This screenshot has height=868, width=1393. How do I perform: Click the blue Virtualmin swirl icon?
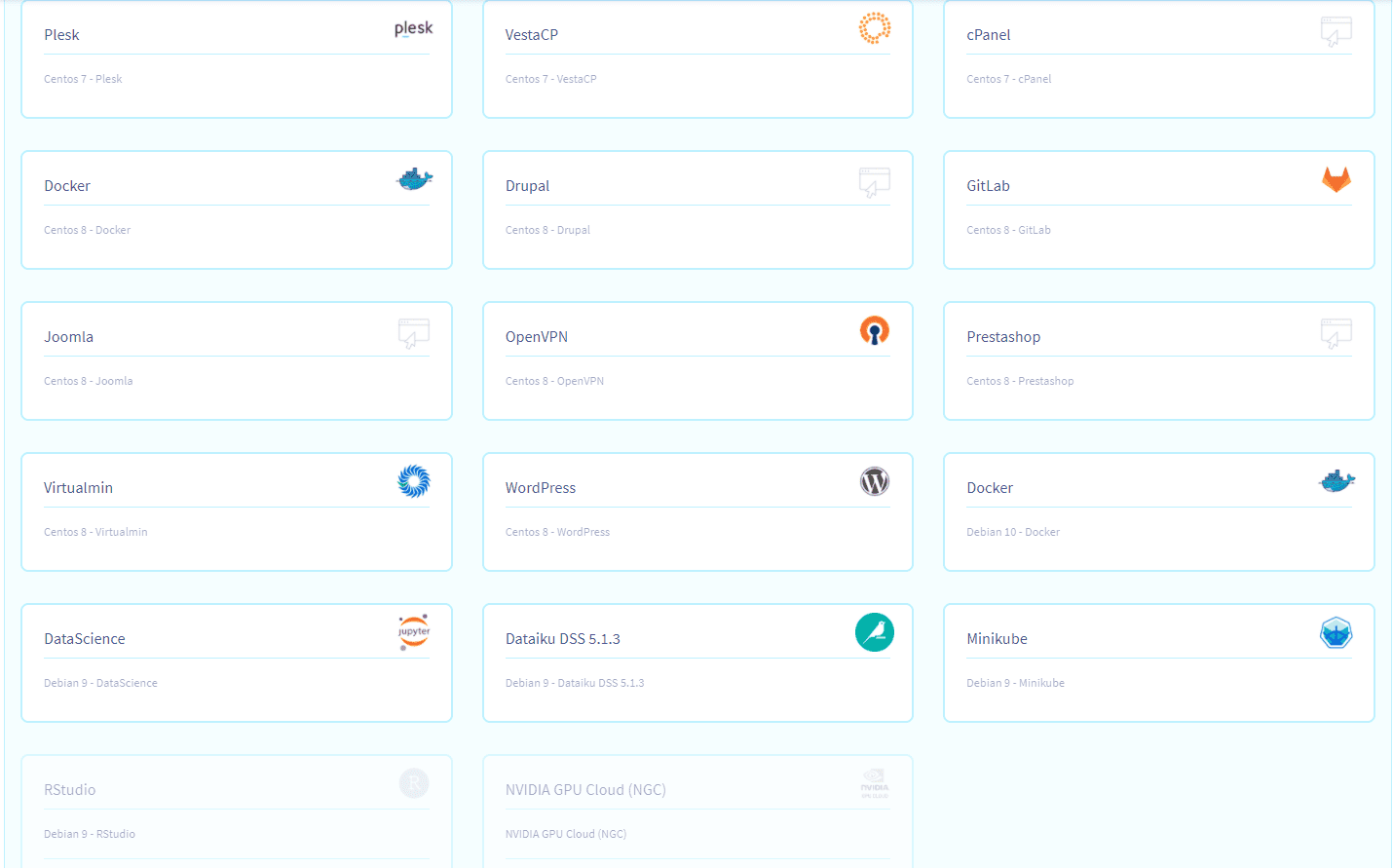point(413,481)
